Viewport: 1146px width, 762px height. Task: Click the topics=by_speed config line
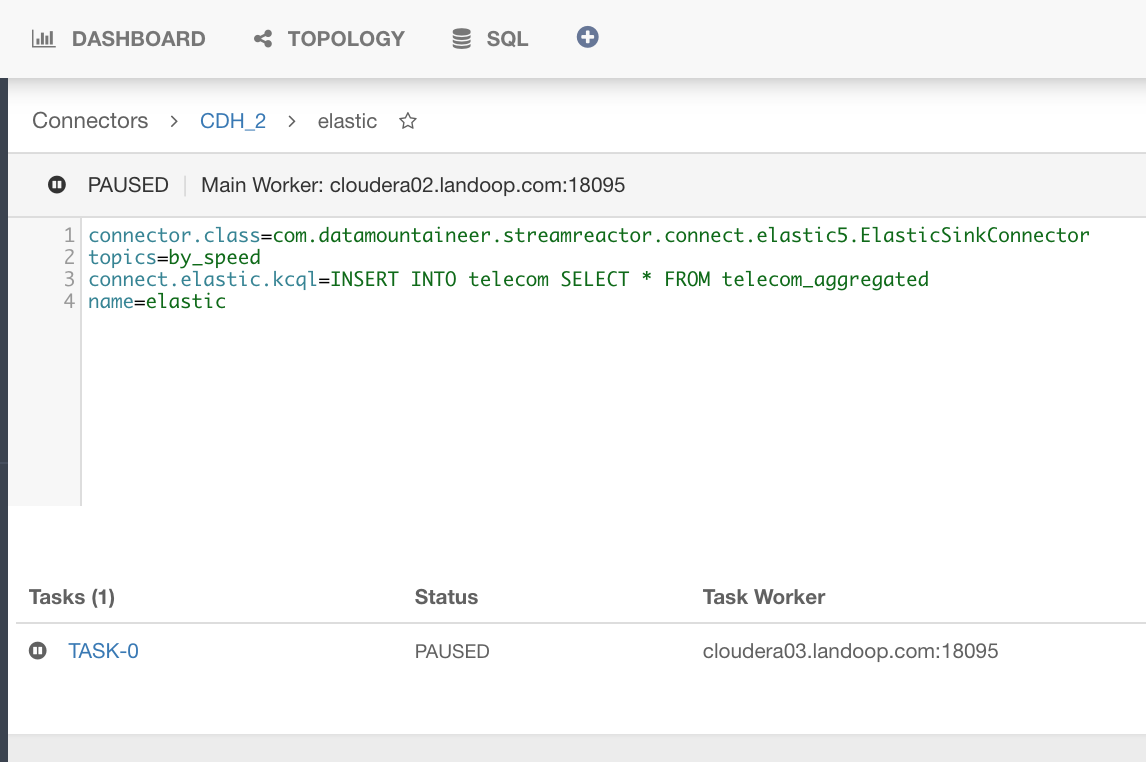click(x=175, y=257)
